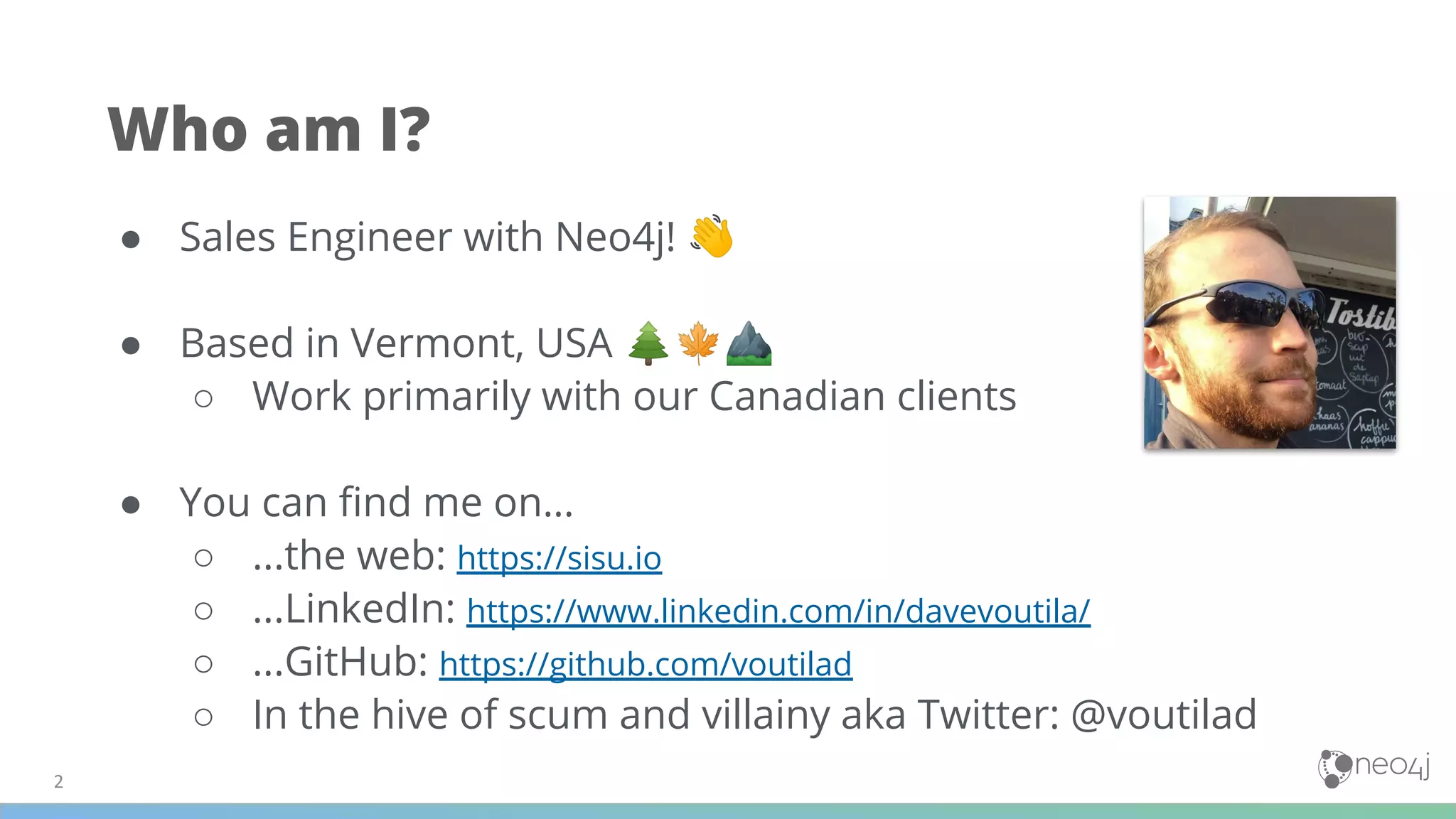Click 'You can find me on...' text
The height and width of the screenshot is (819, 1456).
pyautogui.click(x=375, y=503)
